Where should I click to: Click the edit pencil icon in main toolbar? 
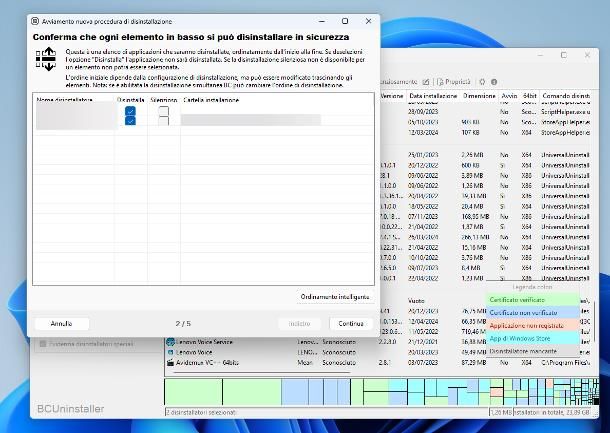(426, 82)
